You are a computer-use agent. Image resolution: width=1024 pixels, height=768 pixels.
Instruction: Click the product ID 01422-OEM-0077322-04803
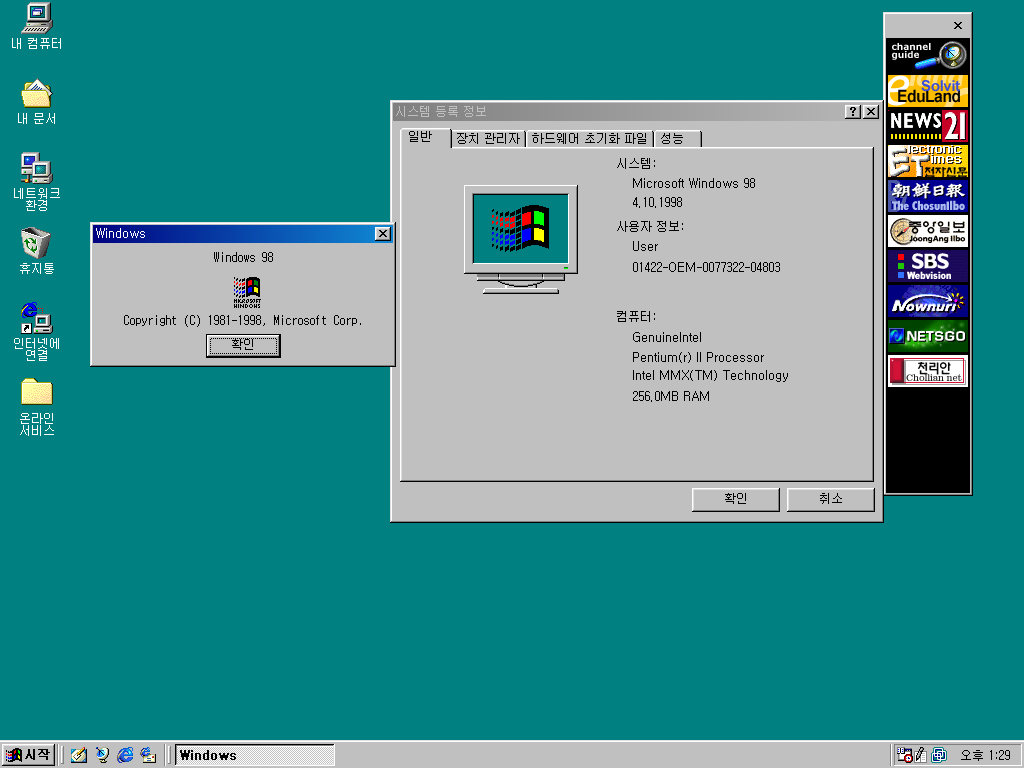(x=706, y=267)
